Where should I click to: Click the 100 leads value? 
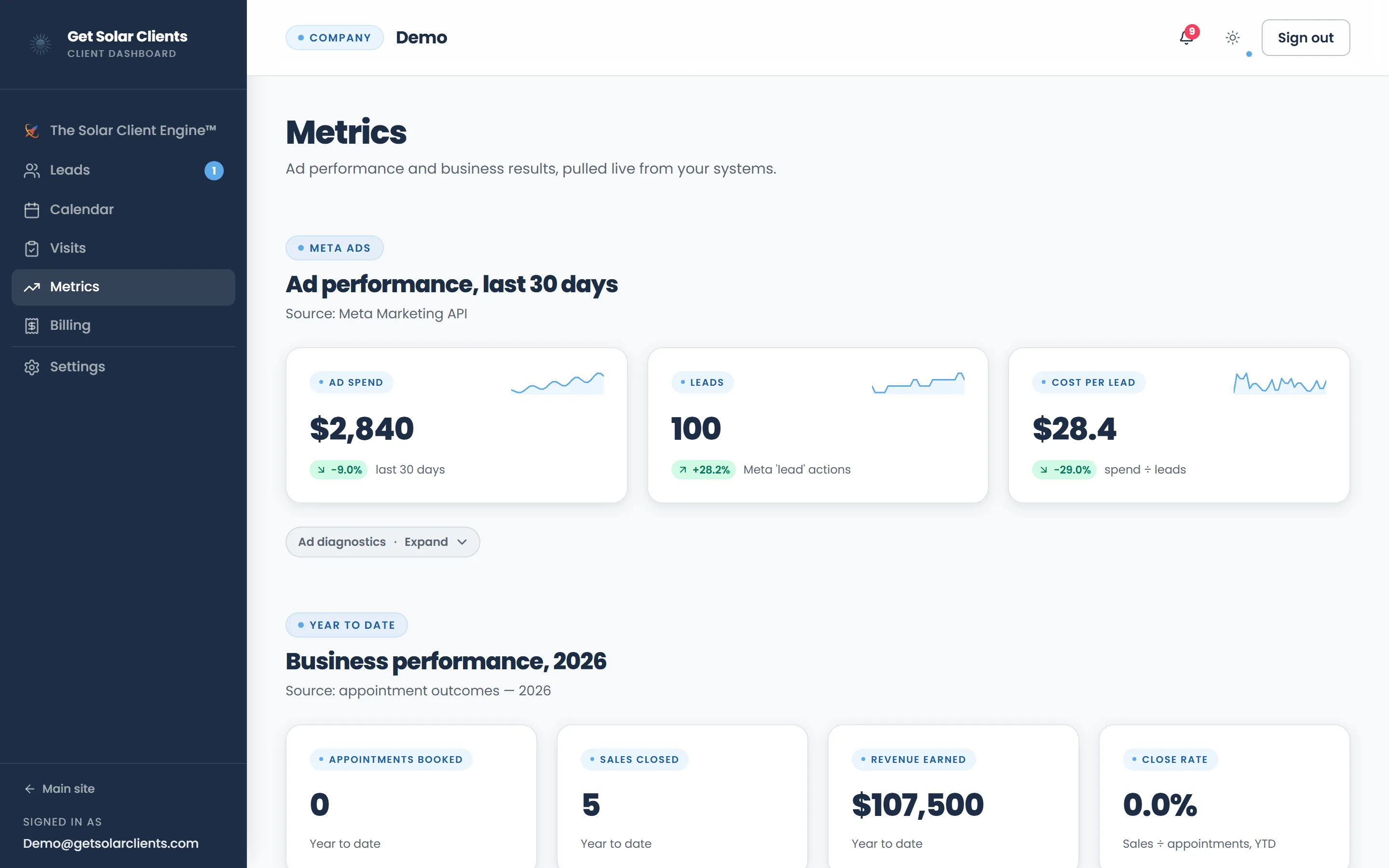(695, 429)
